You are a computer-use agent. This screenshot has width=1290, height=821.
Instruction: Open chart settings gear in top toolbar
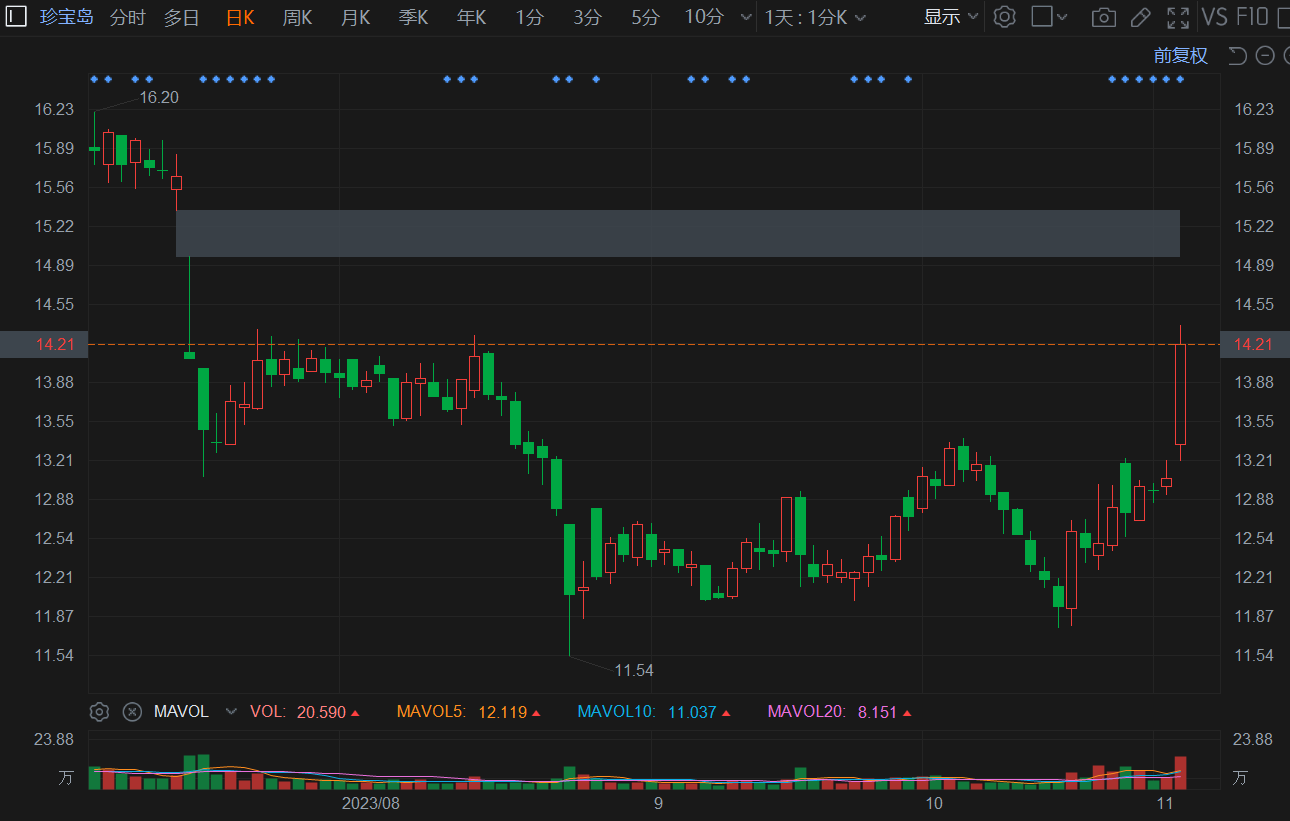click(1004, 17)
